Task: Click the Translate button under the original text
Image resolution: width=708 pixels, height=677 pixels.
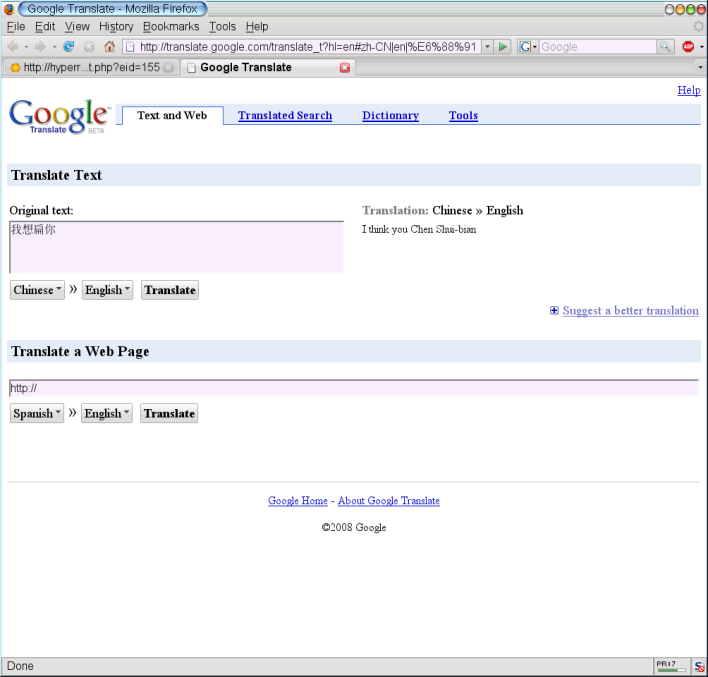Action: (x=169, y=290)
